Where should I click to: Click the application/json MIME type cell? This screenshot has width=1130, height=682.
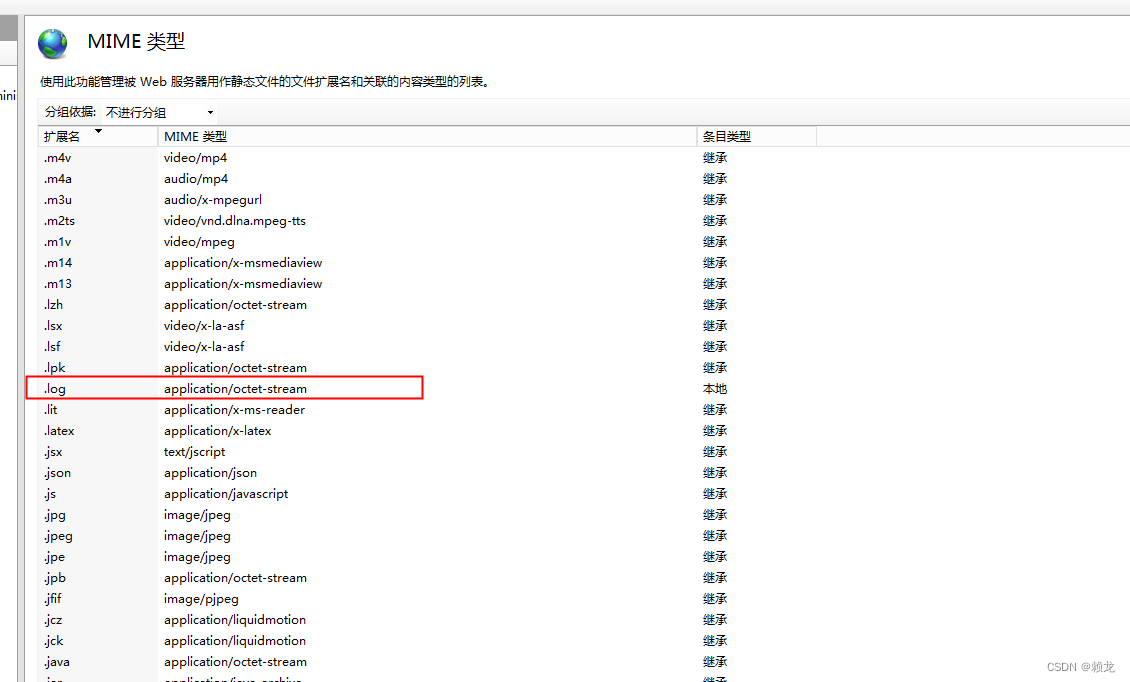click(210, 473)
